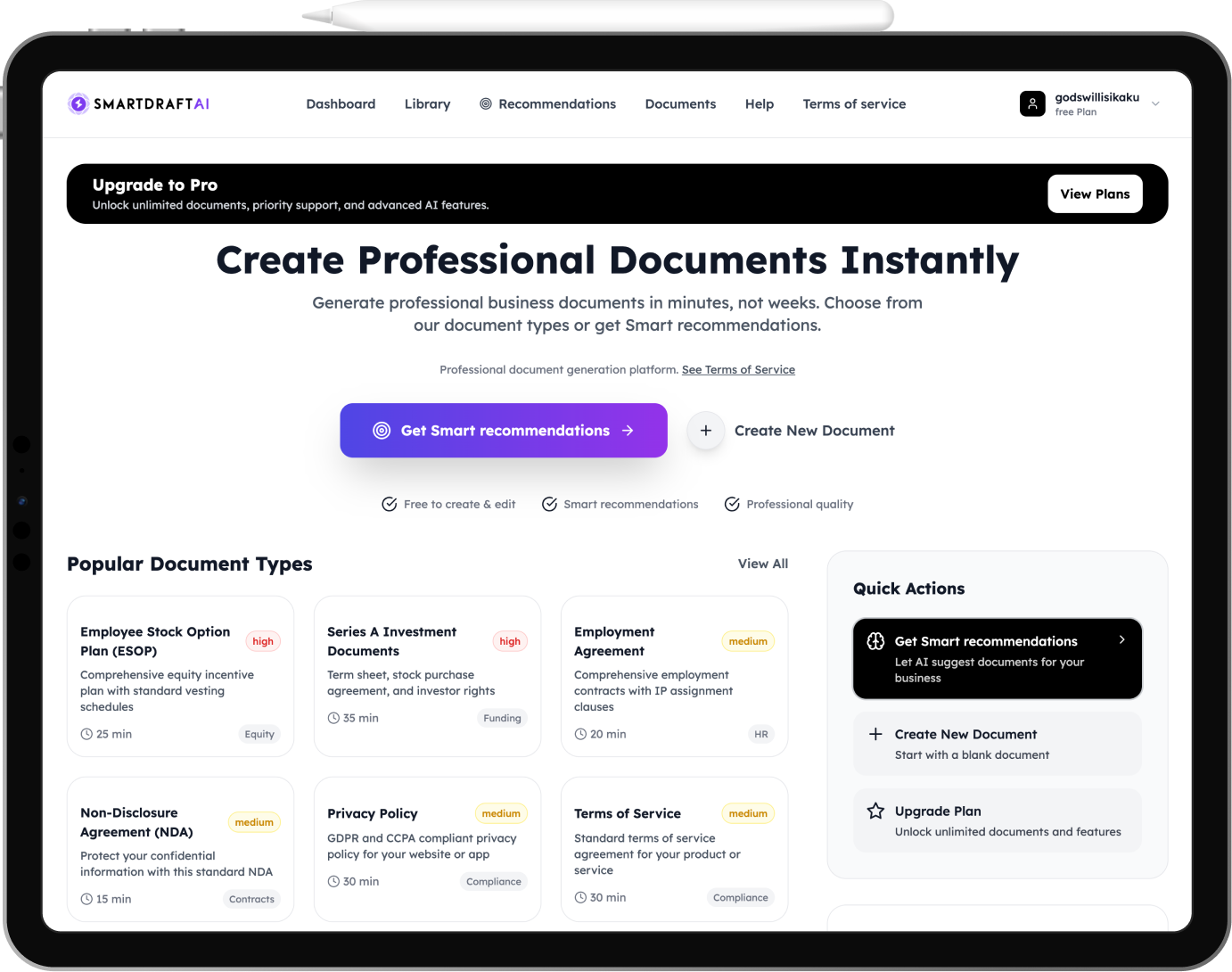
Task: Expand the View All document types list
Action: (x=762, y=564)
